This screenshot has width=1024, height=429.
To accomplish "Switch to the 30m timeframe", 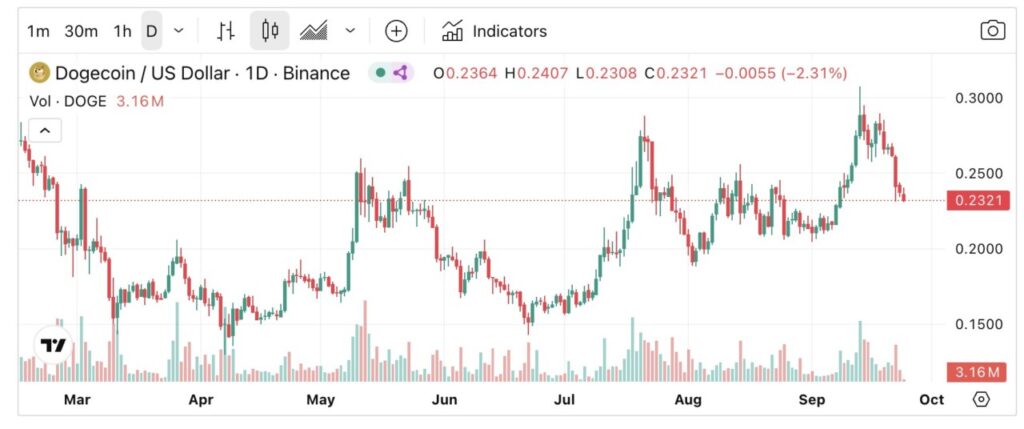I will 81,31.
